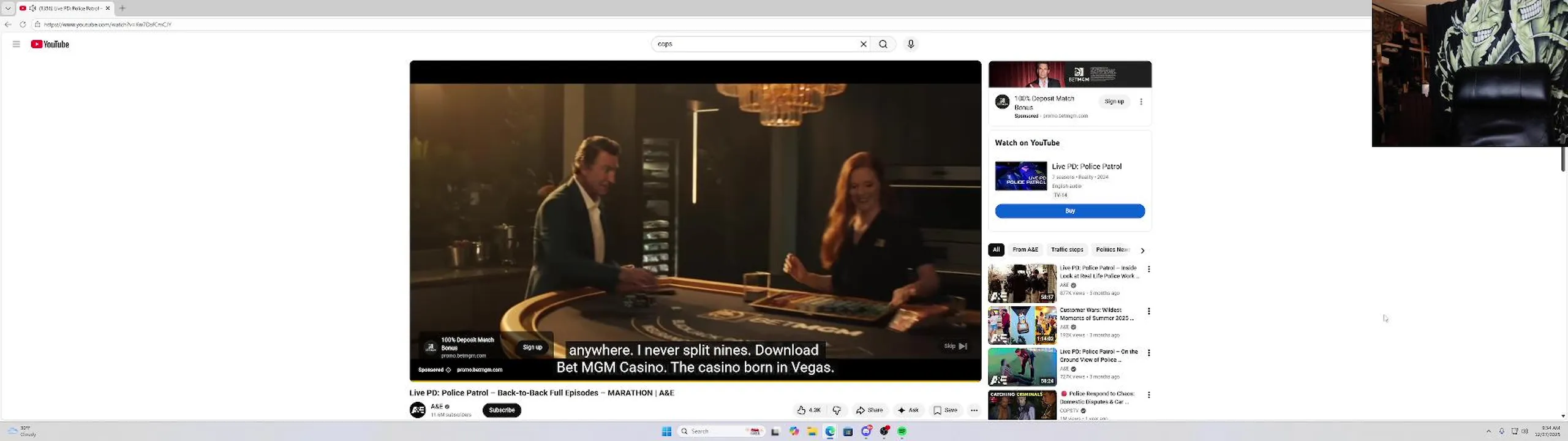This screenshot has height=441, width=1568.
Task: Open options for the Inside Look video
Action: pos(1149,269)
